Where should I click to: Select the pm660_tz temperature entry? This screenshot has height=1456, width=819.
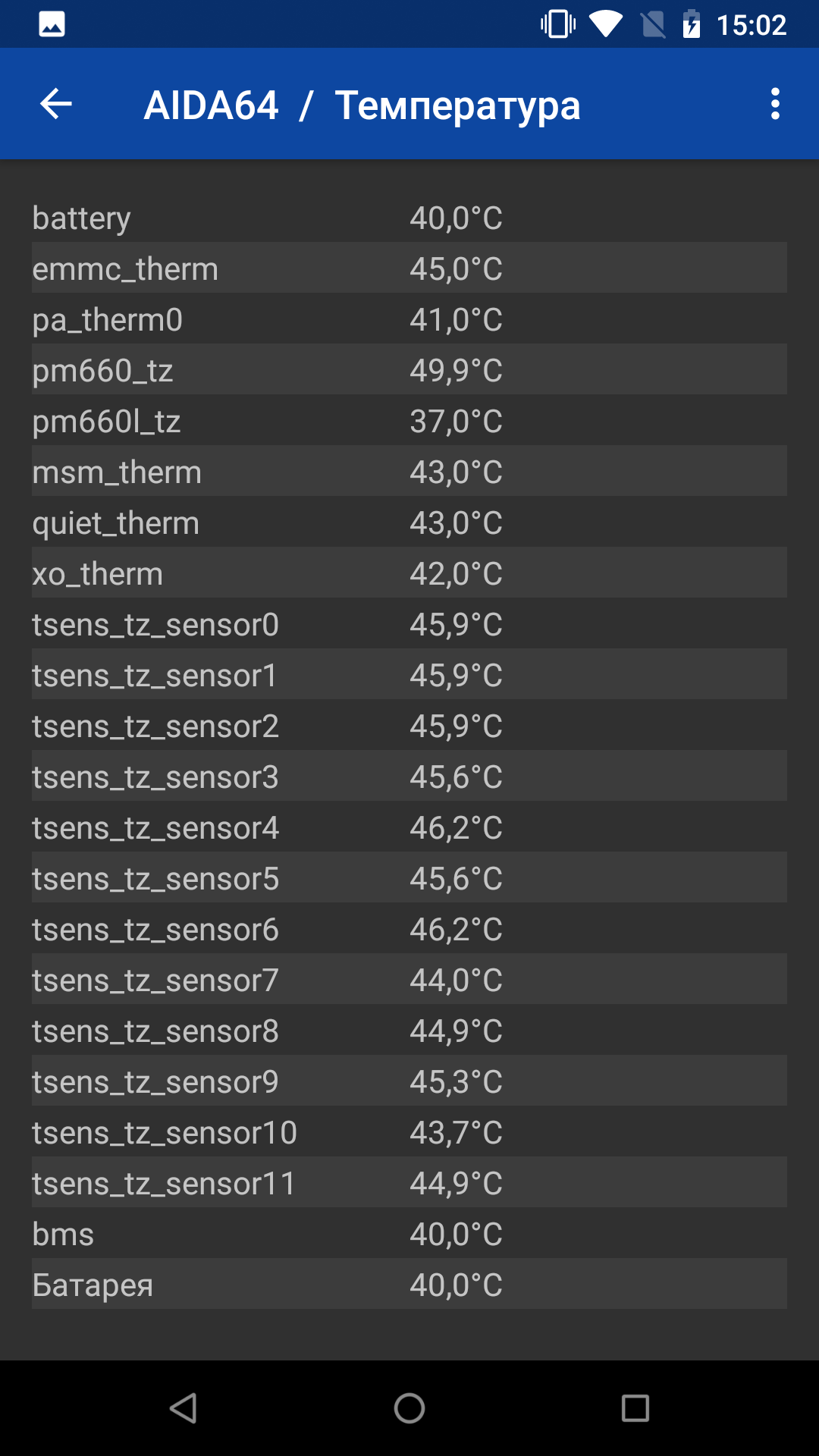[x=409, y=370]
